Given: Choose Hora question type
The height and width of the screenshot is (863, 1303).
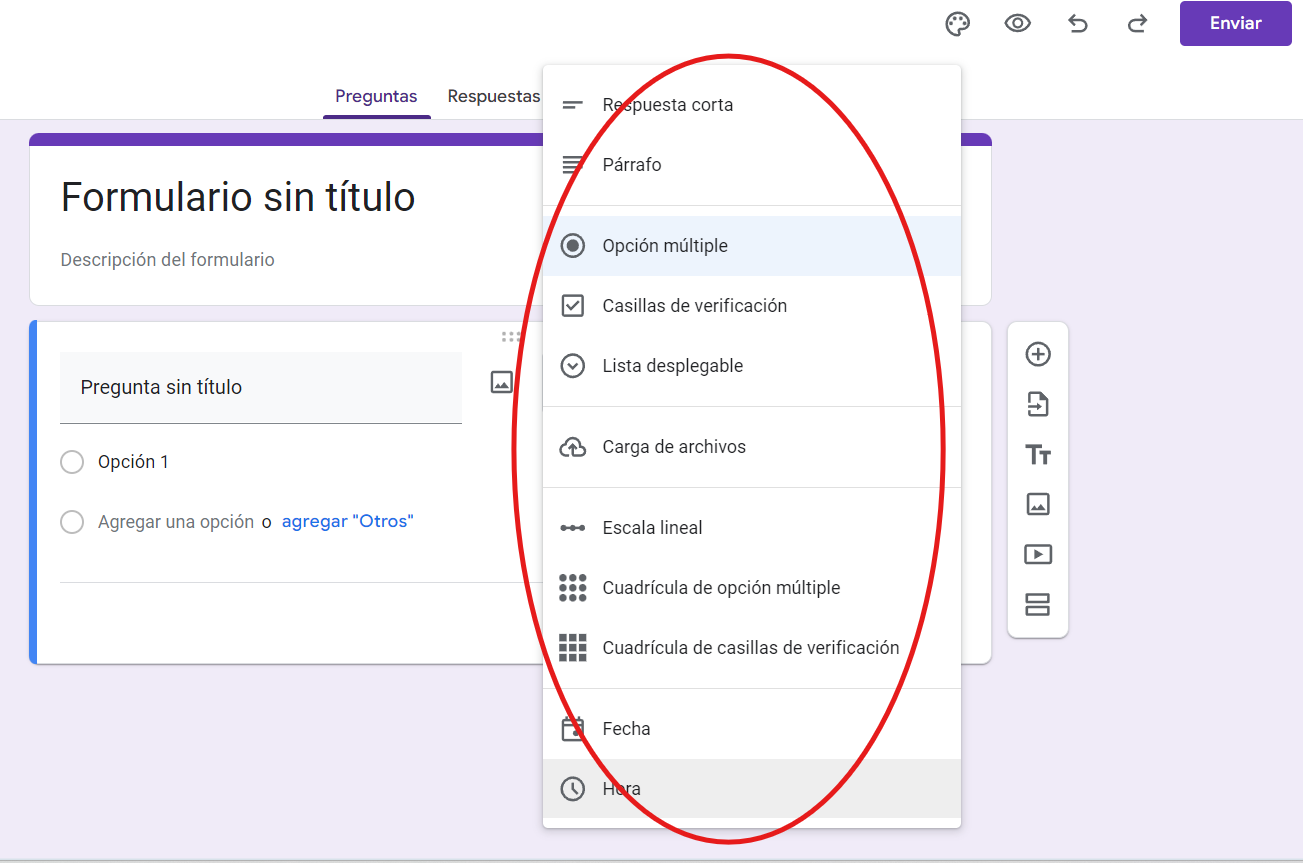Looking at the screenshot, I should tap(752, 789).
